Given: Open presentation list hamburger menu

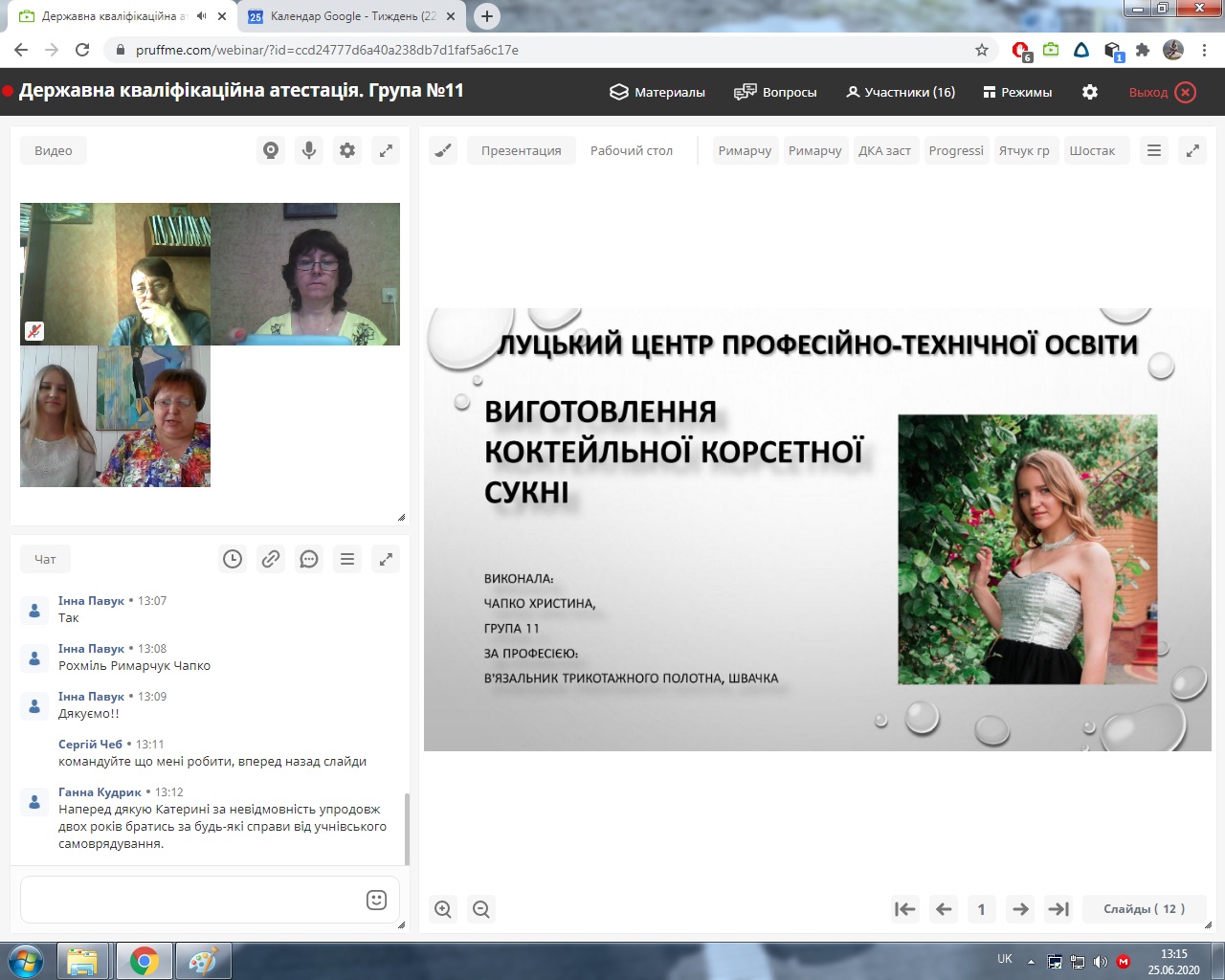Looking at the screenshot, I should (x=1154, y=150).
